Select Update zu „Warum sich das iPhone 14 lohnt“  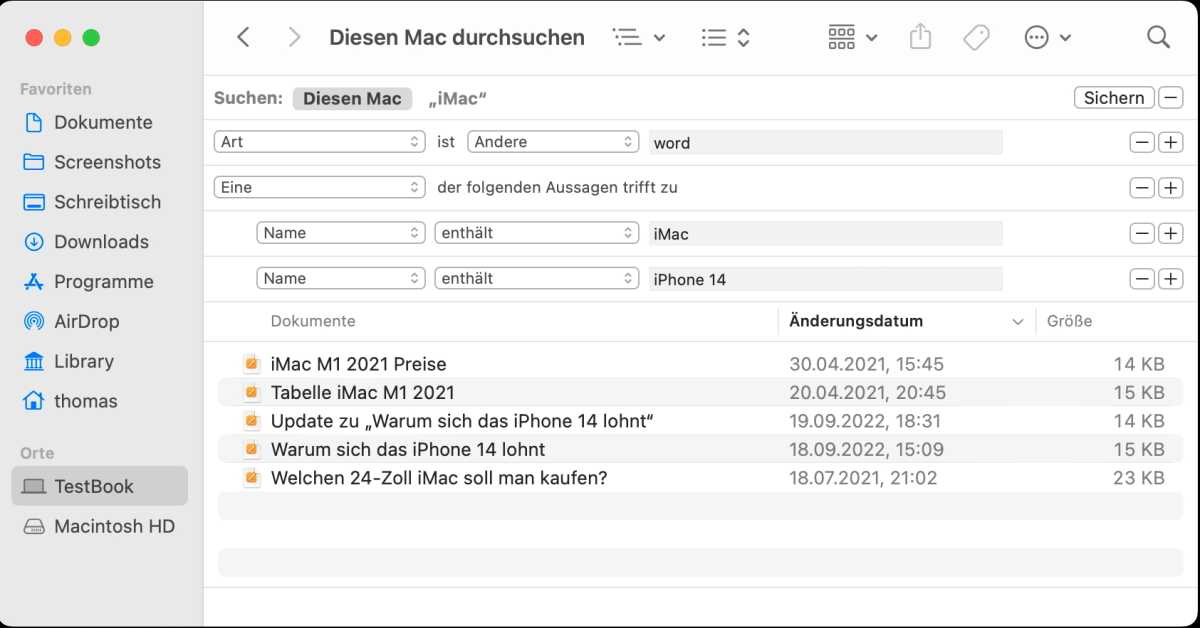pos(462,421)
